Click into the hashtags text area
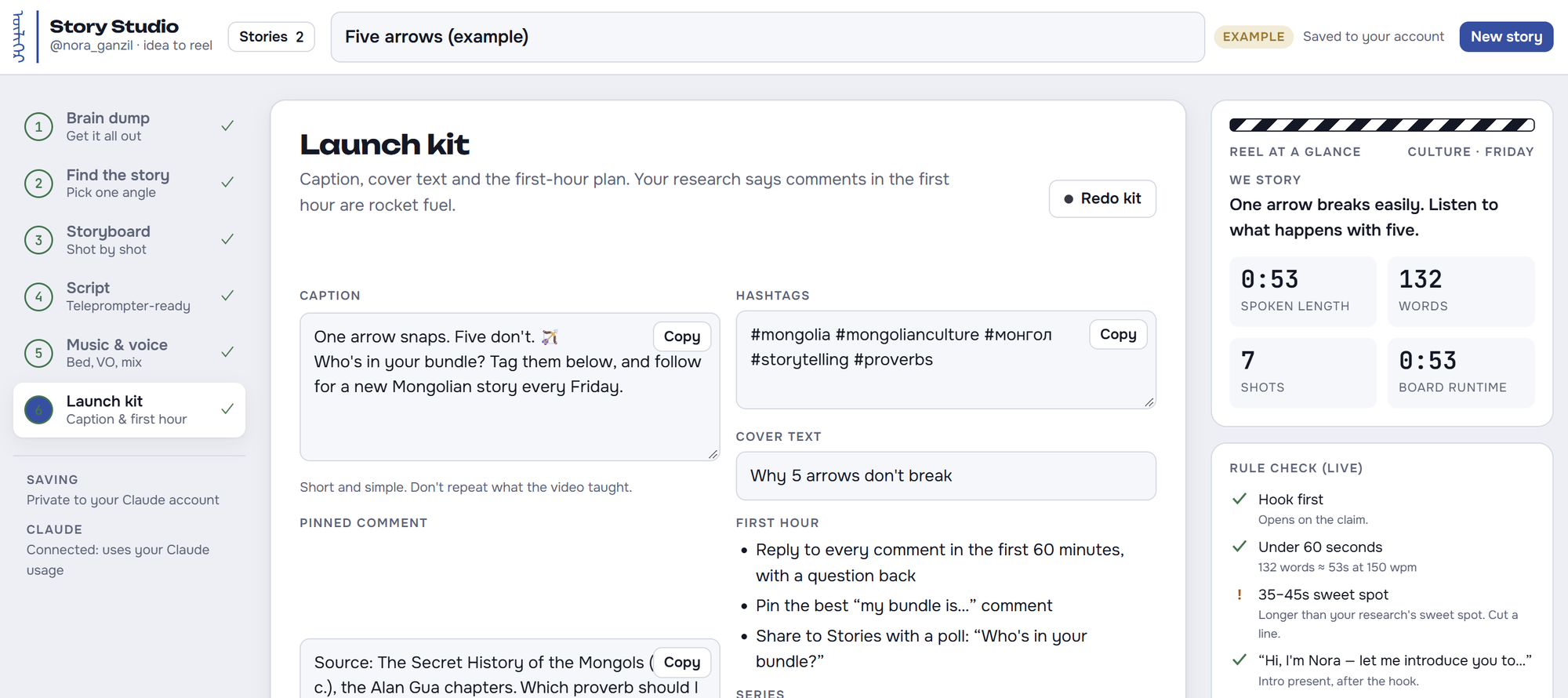This screenshot has height=698, width=1568. 946,360
